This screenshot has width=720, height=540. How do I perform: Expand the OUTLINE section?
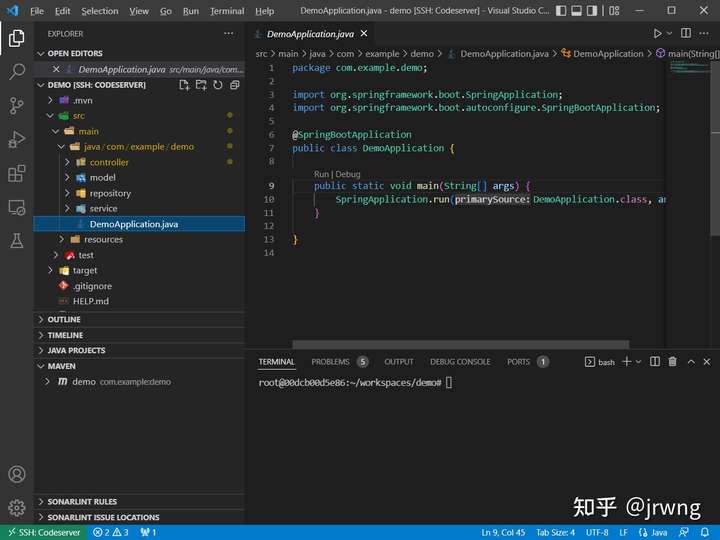[x=139, y=320]
